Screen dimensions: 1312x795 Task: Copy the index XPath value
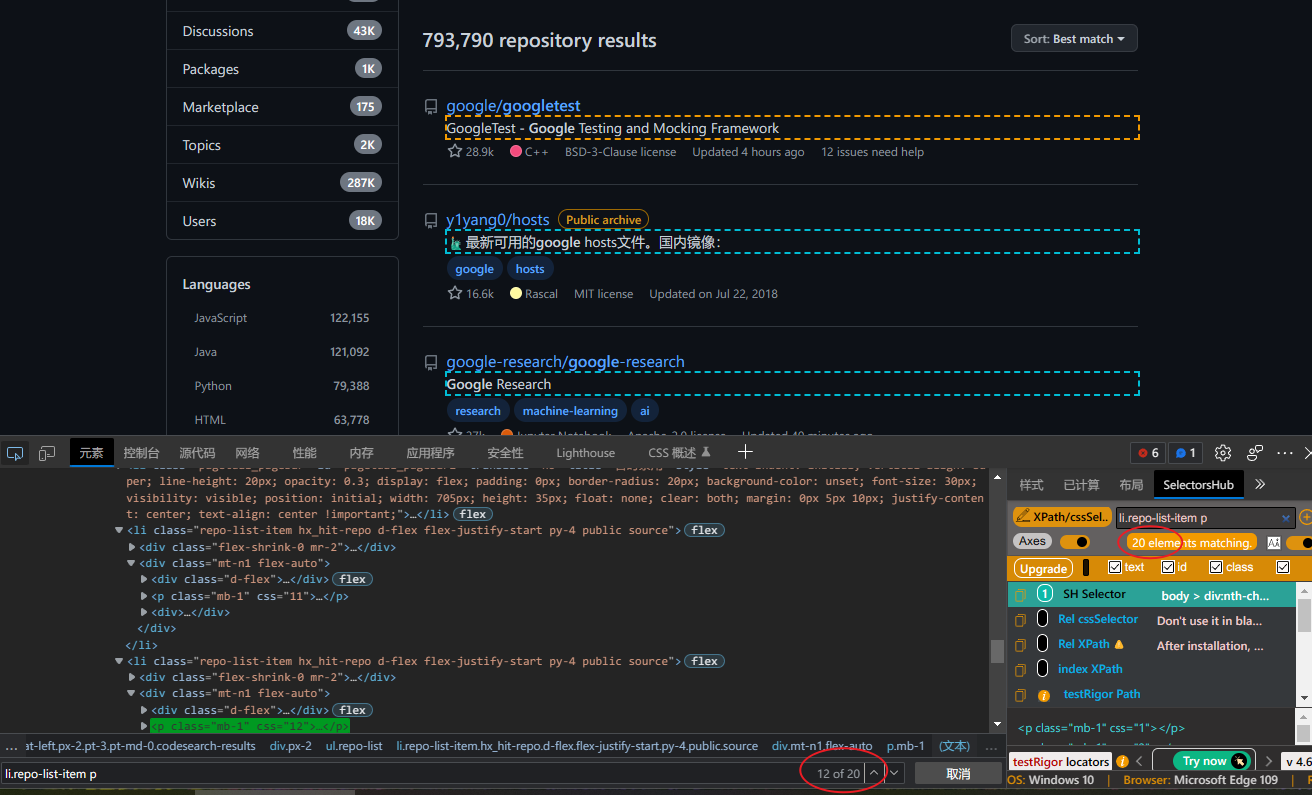click(x=1020, y=670)
